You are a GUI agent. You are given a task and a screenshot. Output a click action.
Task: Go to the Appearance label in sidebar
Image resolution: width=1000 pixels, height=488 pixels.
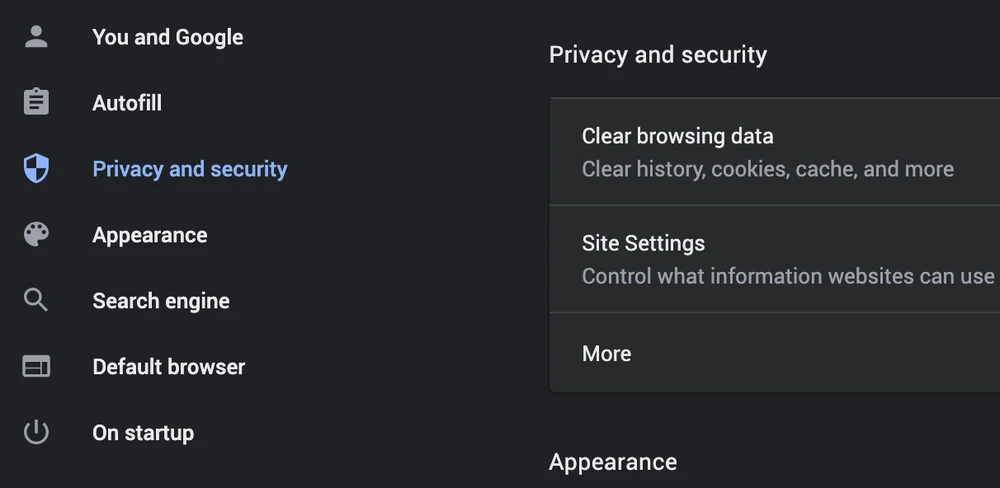[150, 235]
